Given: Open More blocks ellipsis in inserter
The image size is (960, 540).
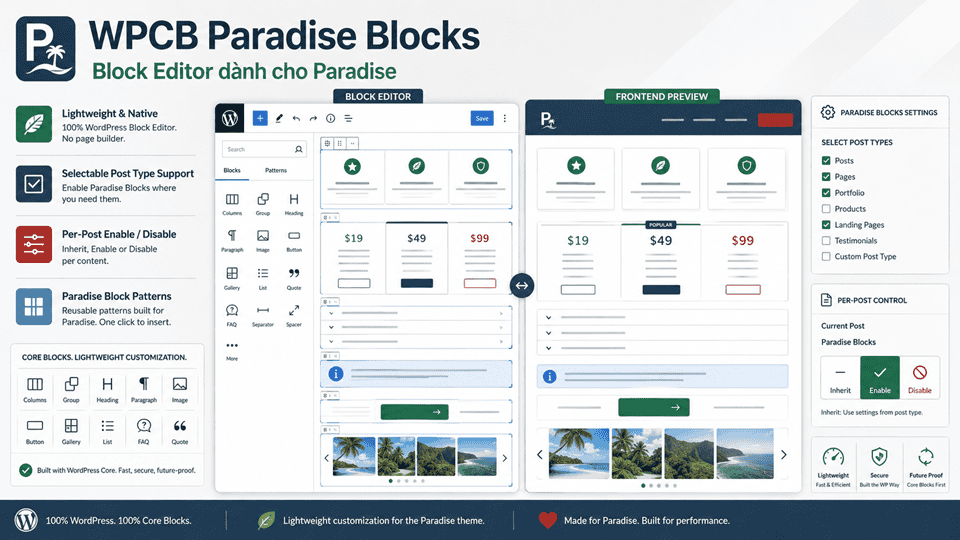Looking at the screenshot, I should (232, 351).
